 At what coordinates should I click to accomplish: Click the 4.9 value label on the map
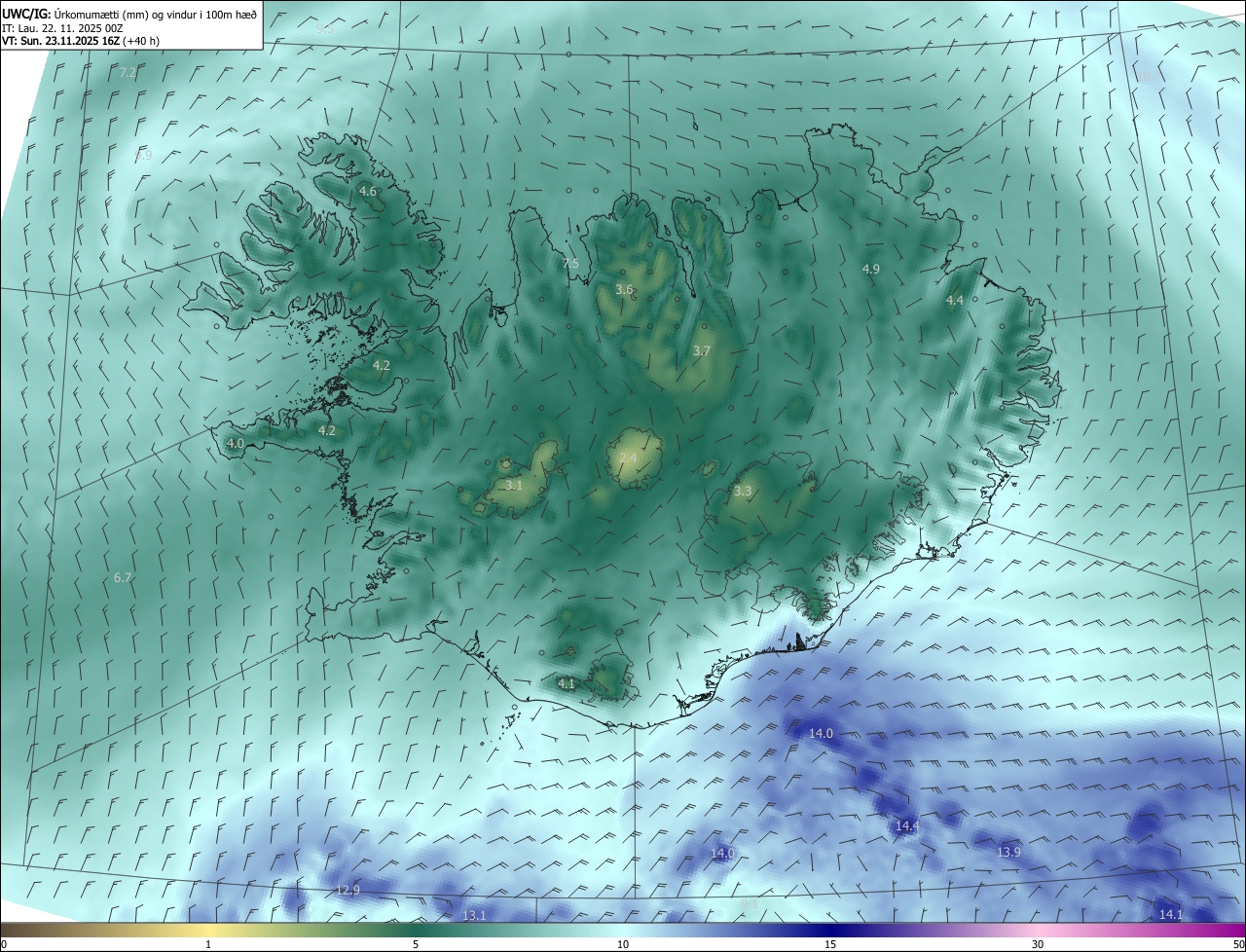871,269
